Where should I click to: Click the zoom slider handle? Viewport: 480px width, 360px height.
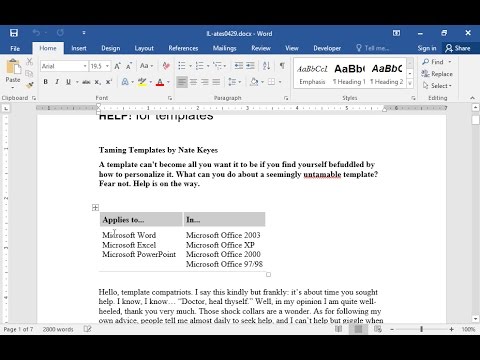(x=422, y=329)
